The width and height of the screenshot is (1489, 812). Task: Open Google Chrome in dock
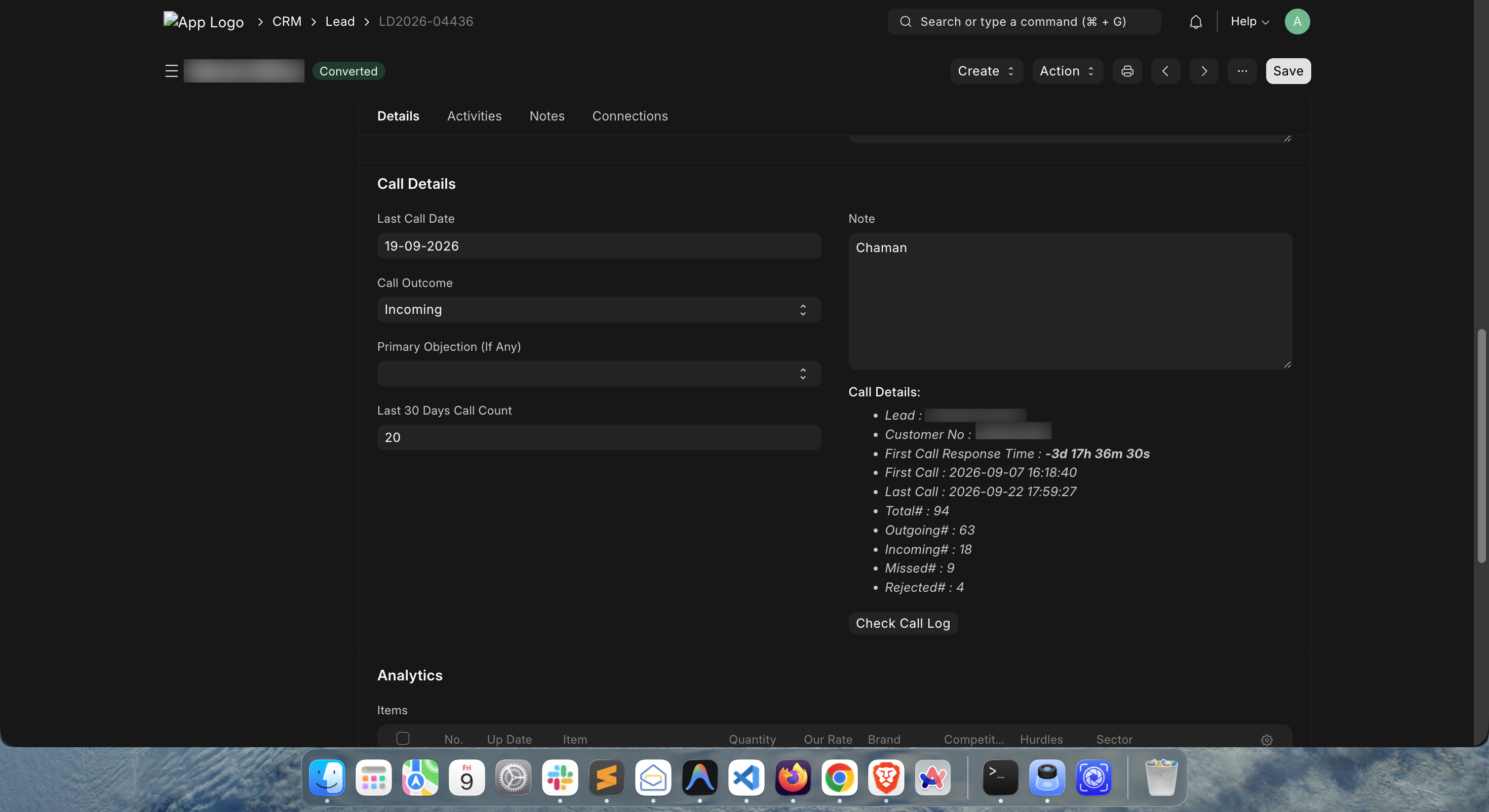pyautogui.click(x=839, y=778)
